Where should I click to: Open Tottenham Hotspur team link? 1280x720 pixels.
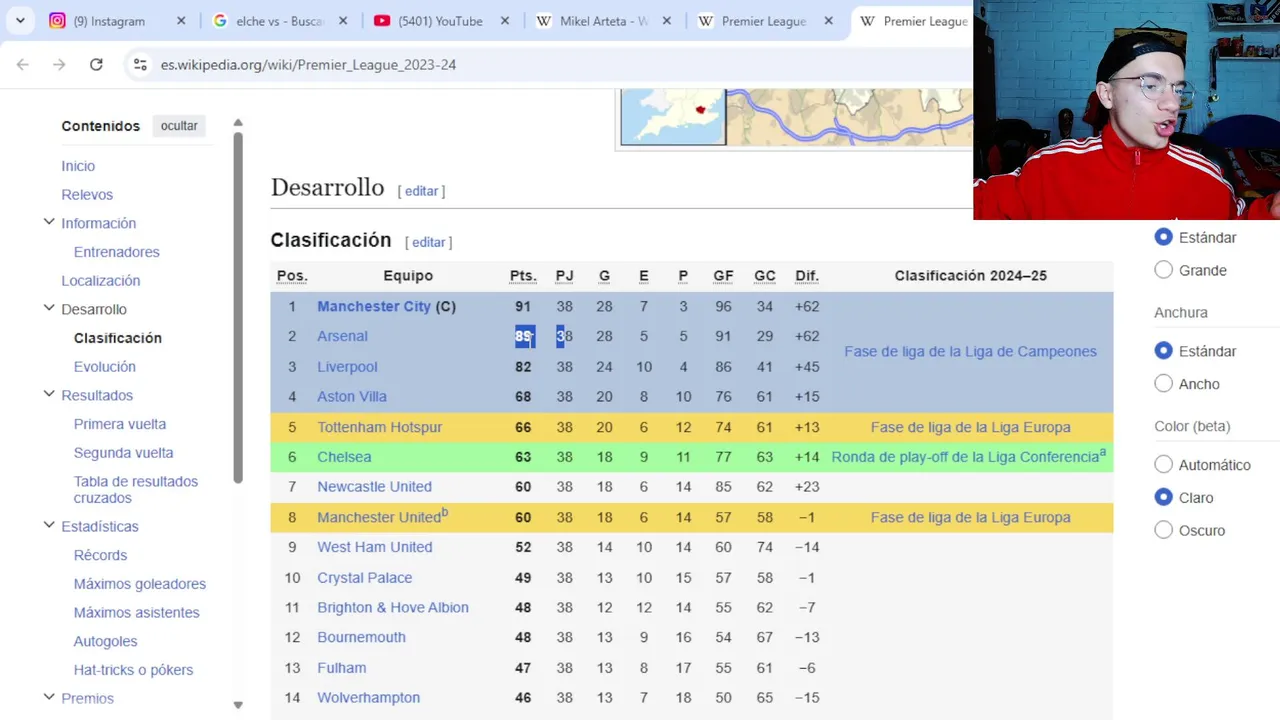[379, 427]
